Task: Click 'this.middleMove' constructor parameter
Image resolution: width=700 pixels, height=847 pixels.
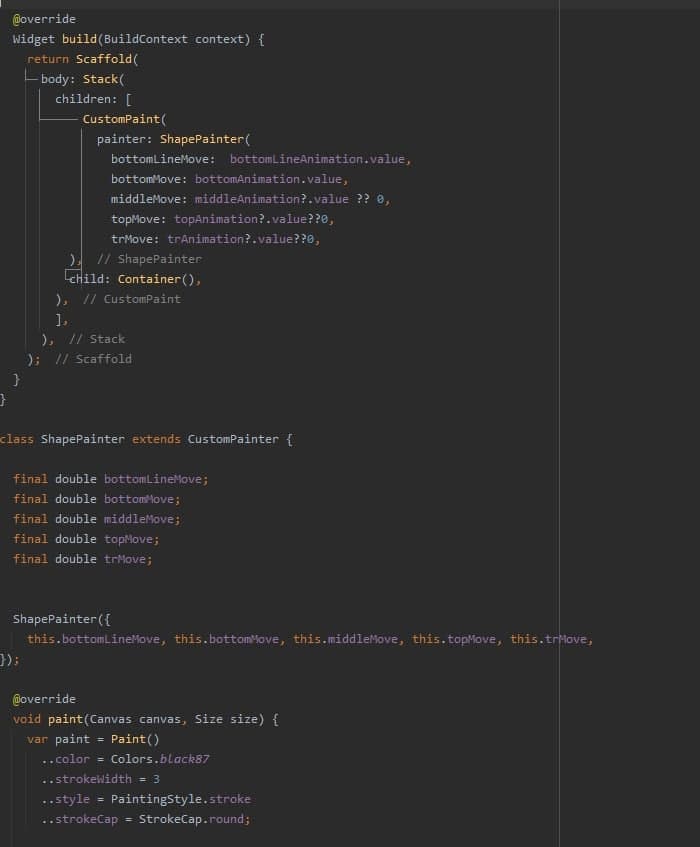Action: click(x=346, y=638)
